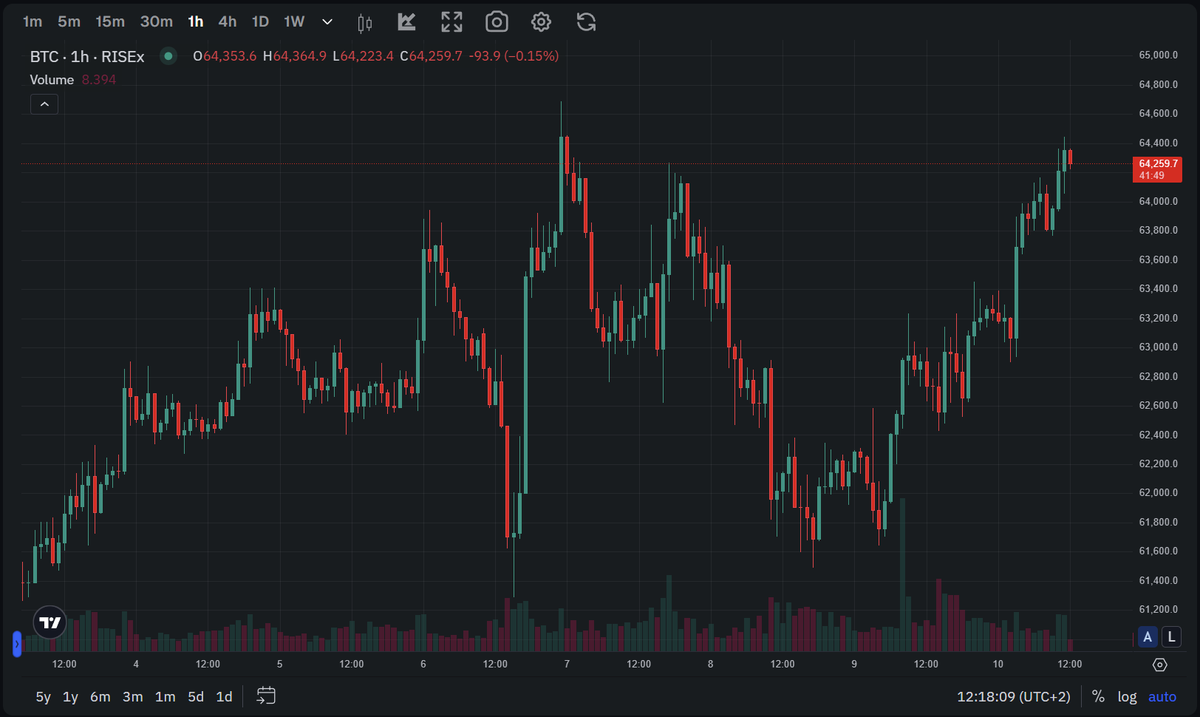Open the go to date calendar icon

[x=266, y=695]
